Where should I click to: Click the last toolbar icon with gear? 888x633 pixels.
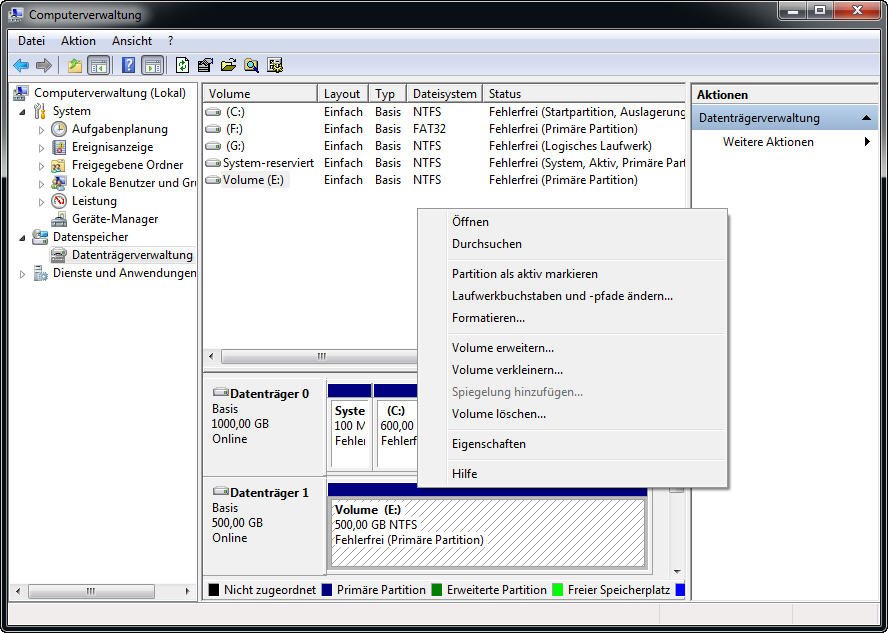click(x=275, y=66)
